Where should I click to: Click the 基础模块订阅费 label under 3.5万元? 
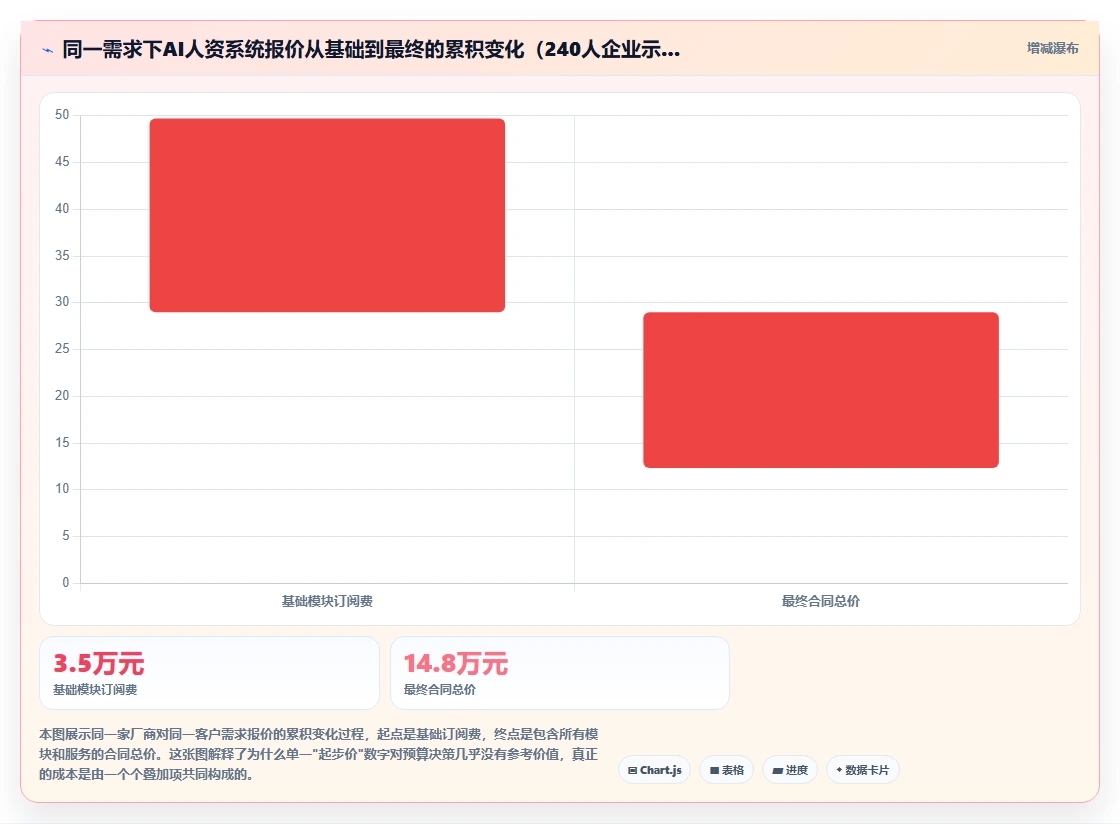(x=95, y=690)
